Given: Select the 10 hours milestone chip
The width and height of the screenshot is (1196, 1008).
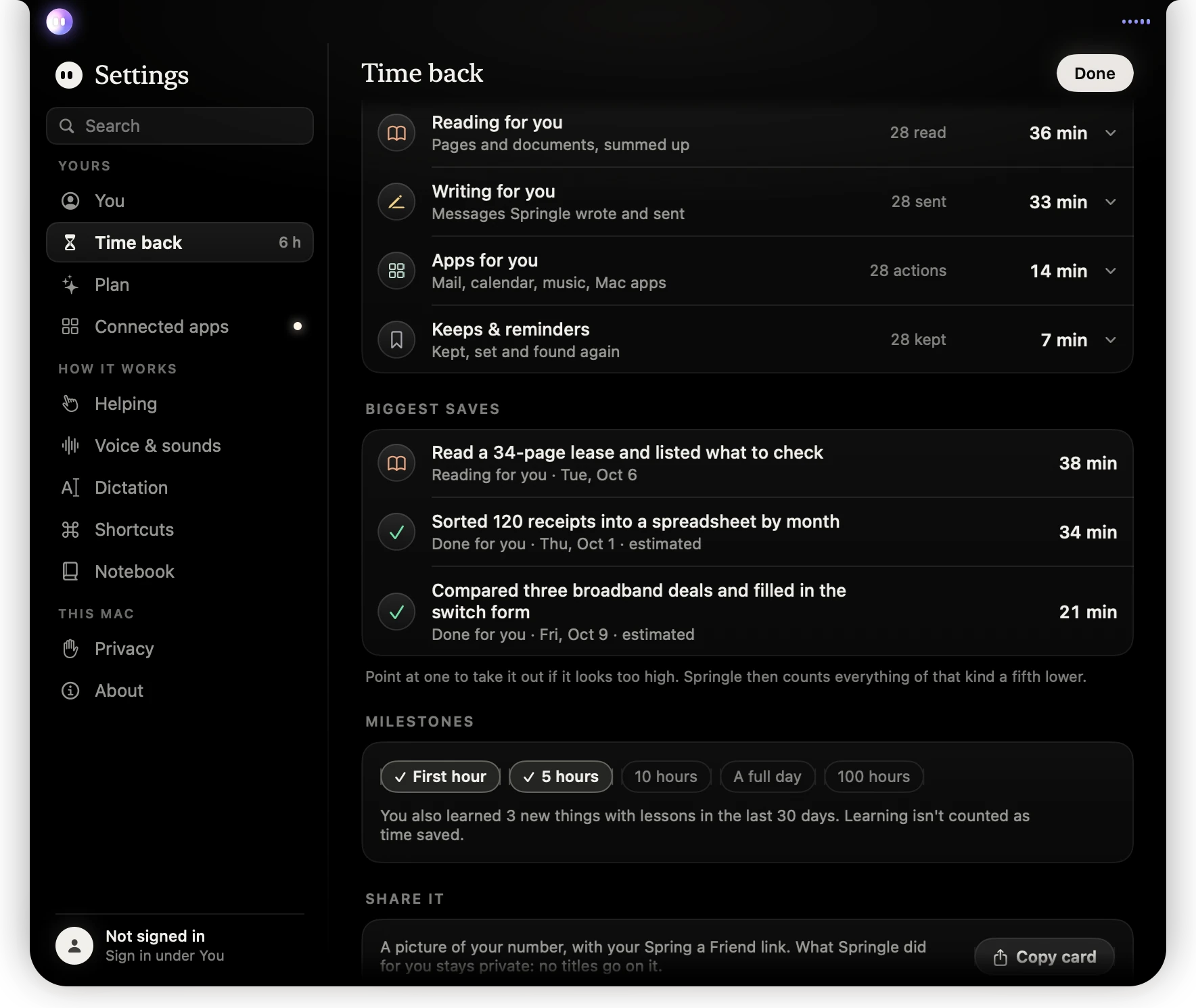Looking at the screenshot, I should (666, 777).
